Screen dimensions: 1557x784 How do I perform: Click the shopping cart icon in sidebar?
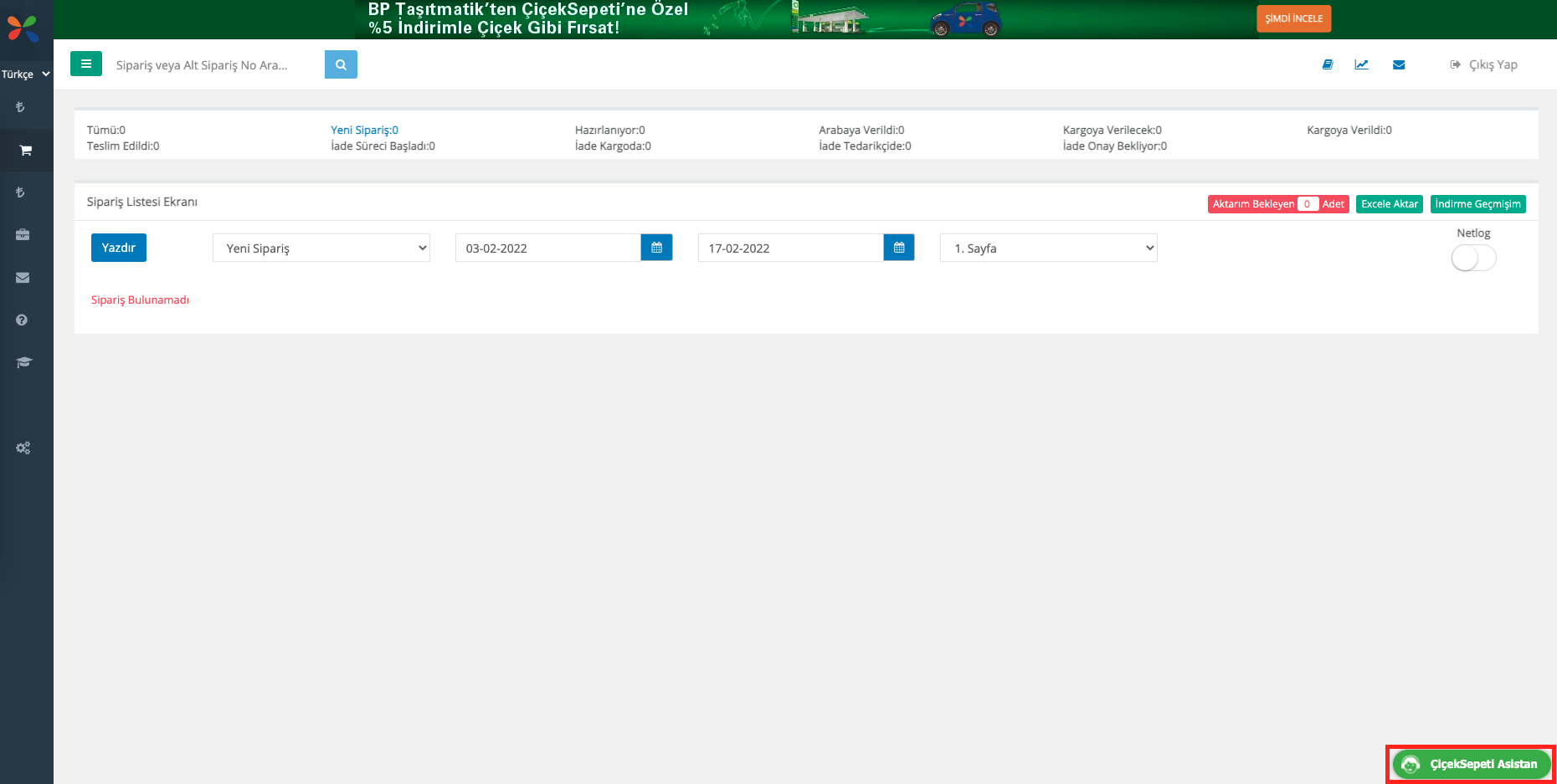point(25,151)
